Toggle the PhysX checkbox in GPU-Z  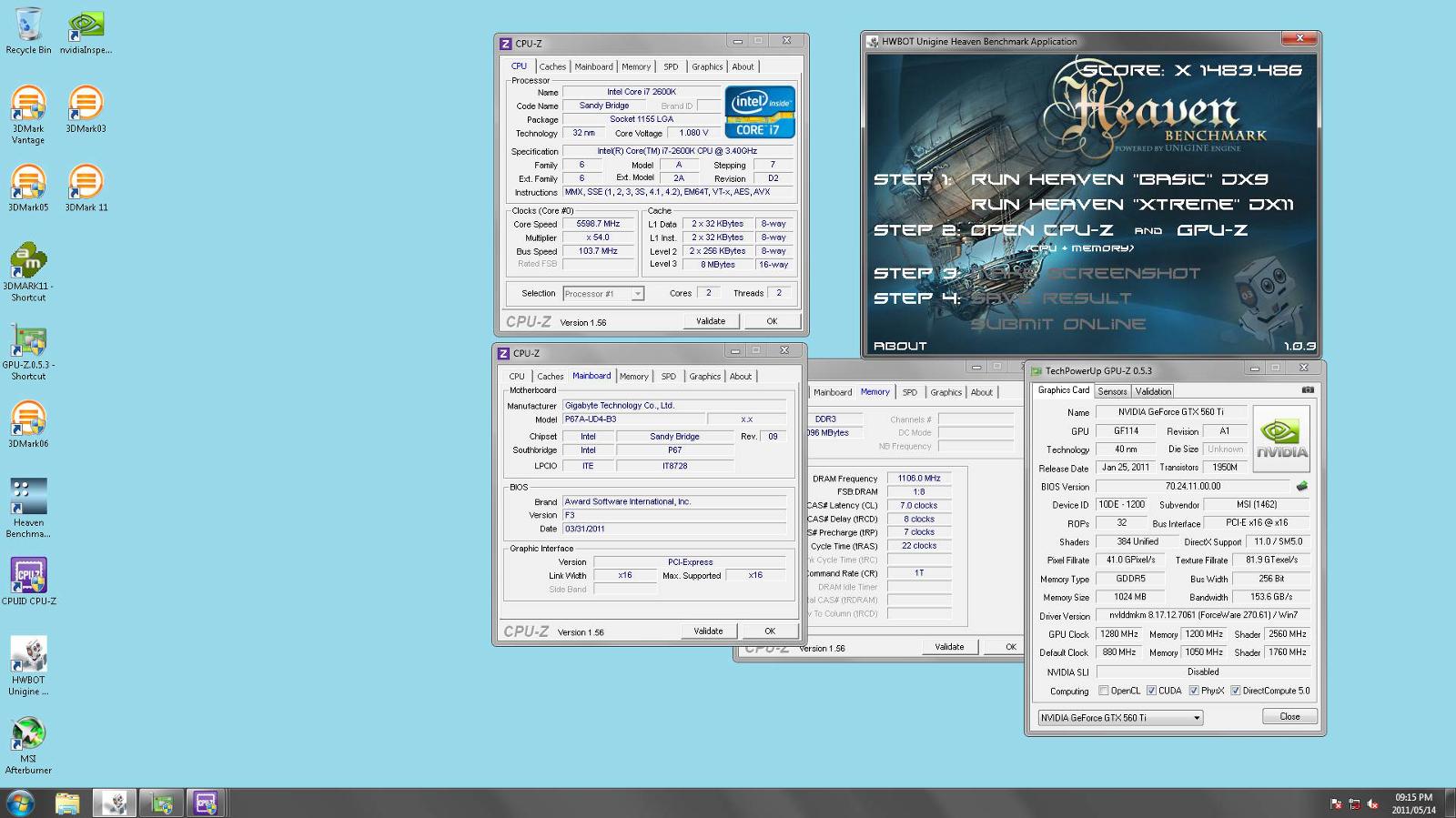(x=1194, y=691)
